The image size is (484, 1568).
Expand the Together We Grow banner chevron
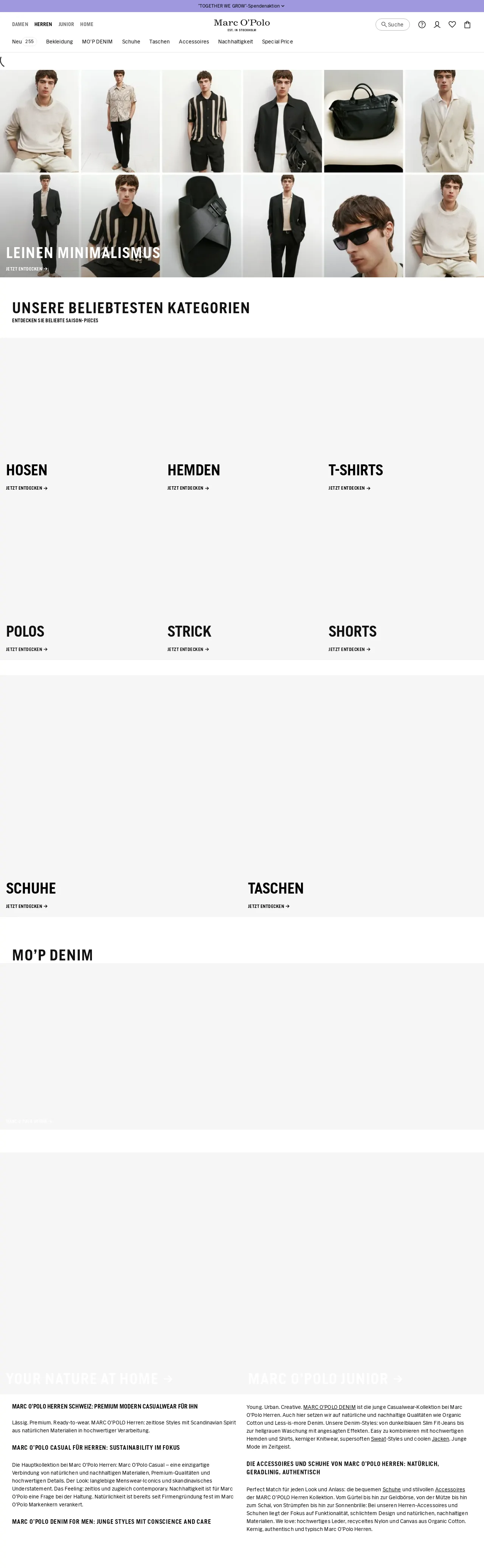click(283, 6)
